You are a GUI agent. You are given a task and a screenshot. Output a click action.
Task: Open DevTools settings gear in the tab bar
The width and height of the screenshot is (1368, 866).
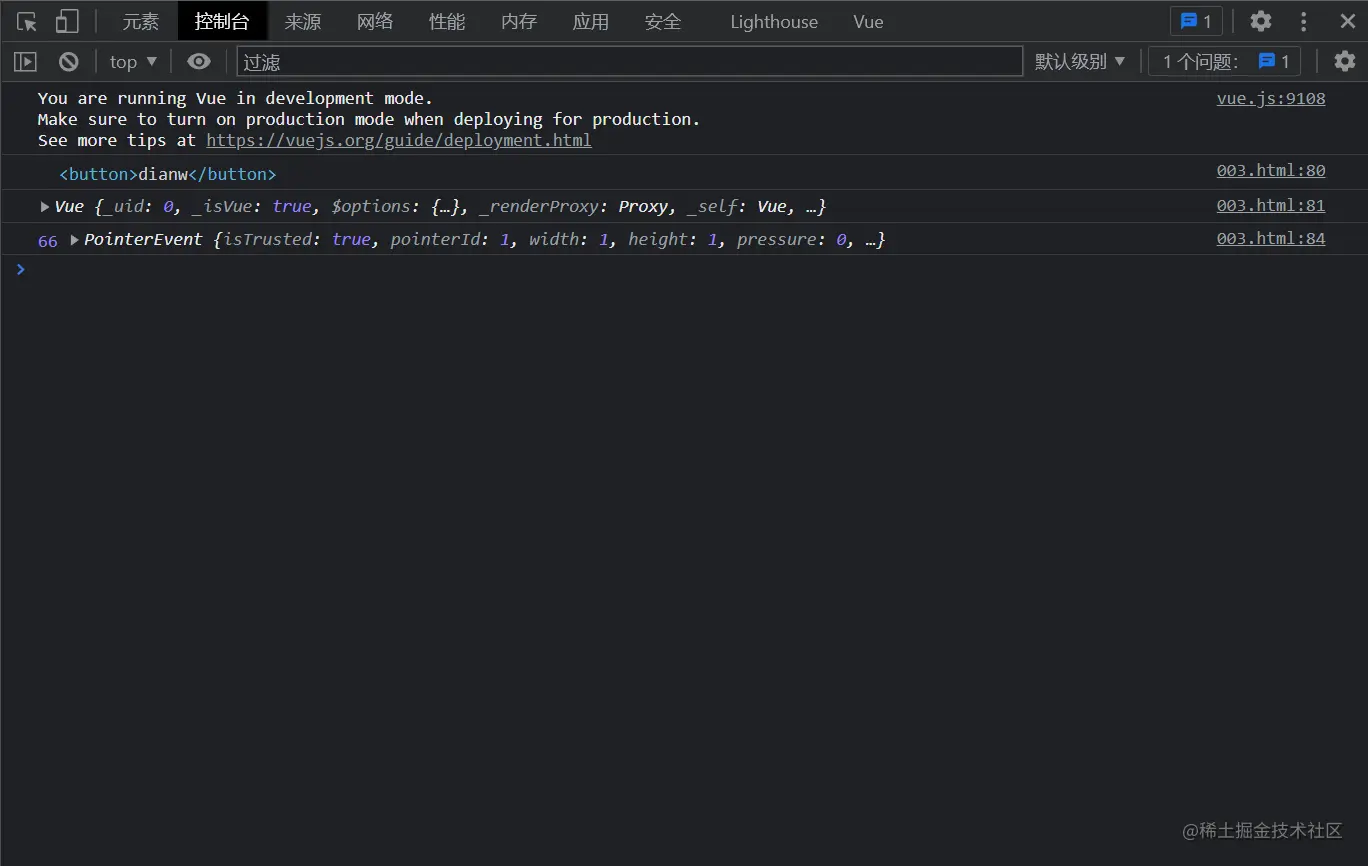click(1261, 21)
